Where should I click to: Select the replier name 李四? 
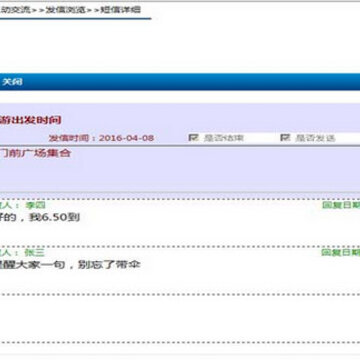point(35,205)
